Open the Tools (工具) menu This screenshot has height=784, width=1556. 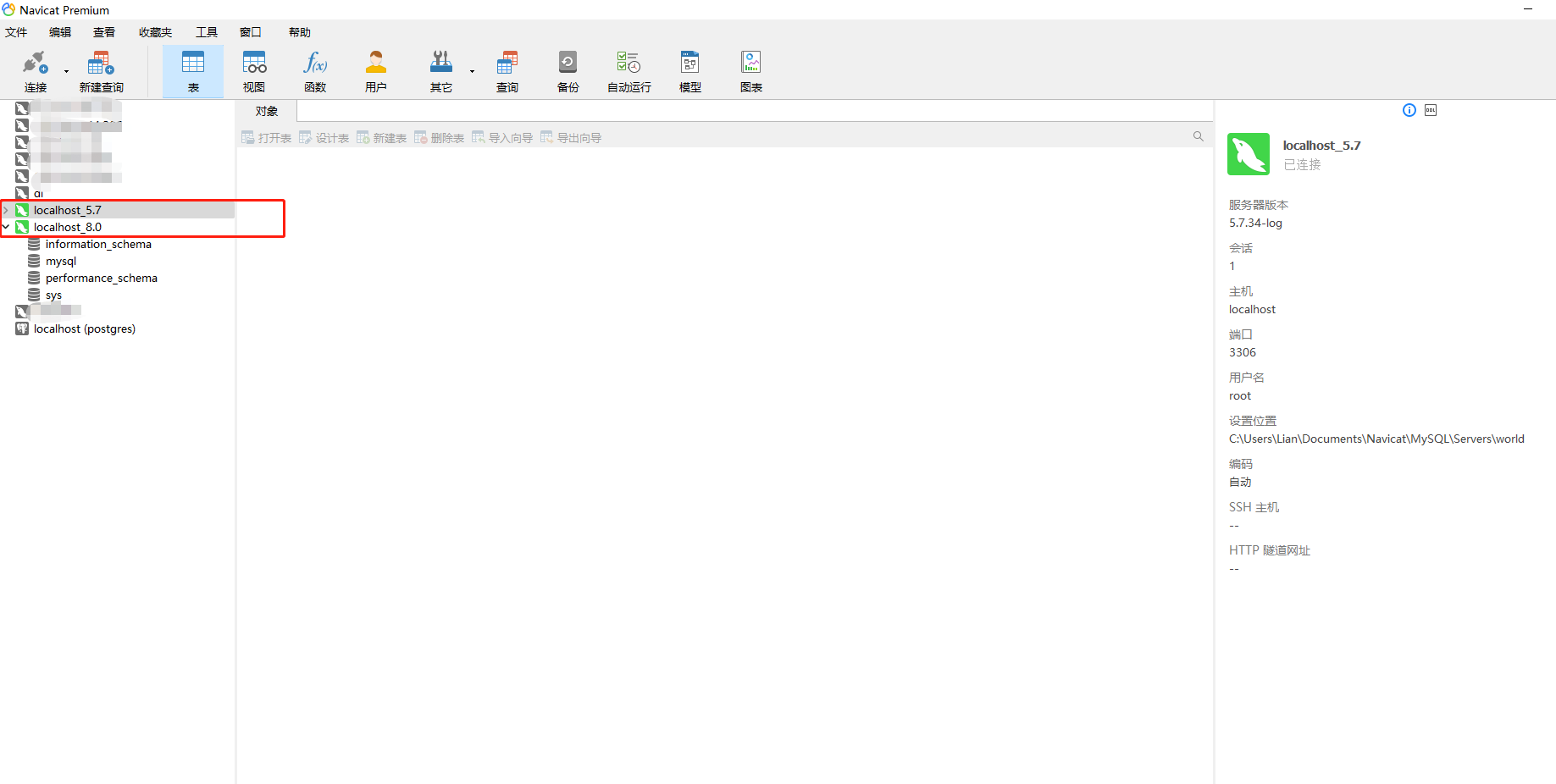[x=207, y=32]
